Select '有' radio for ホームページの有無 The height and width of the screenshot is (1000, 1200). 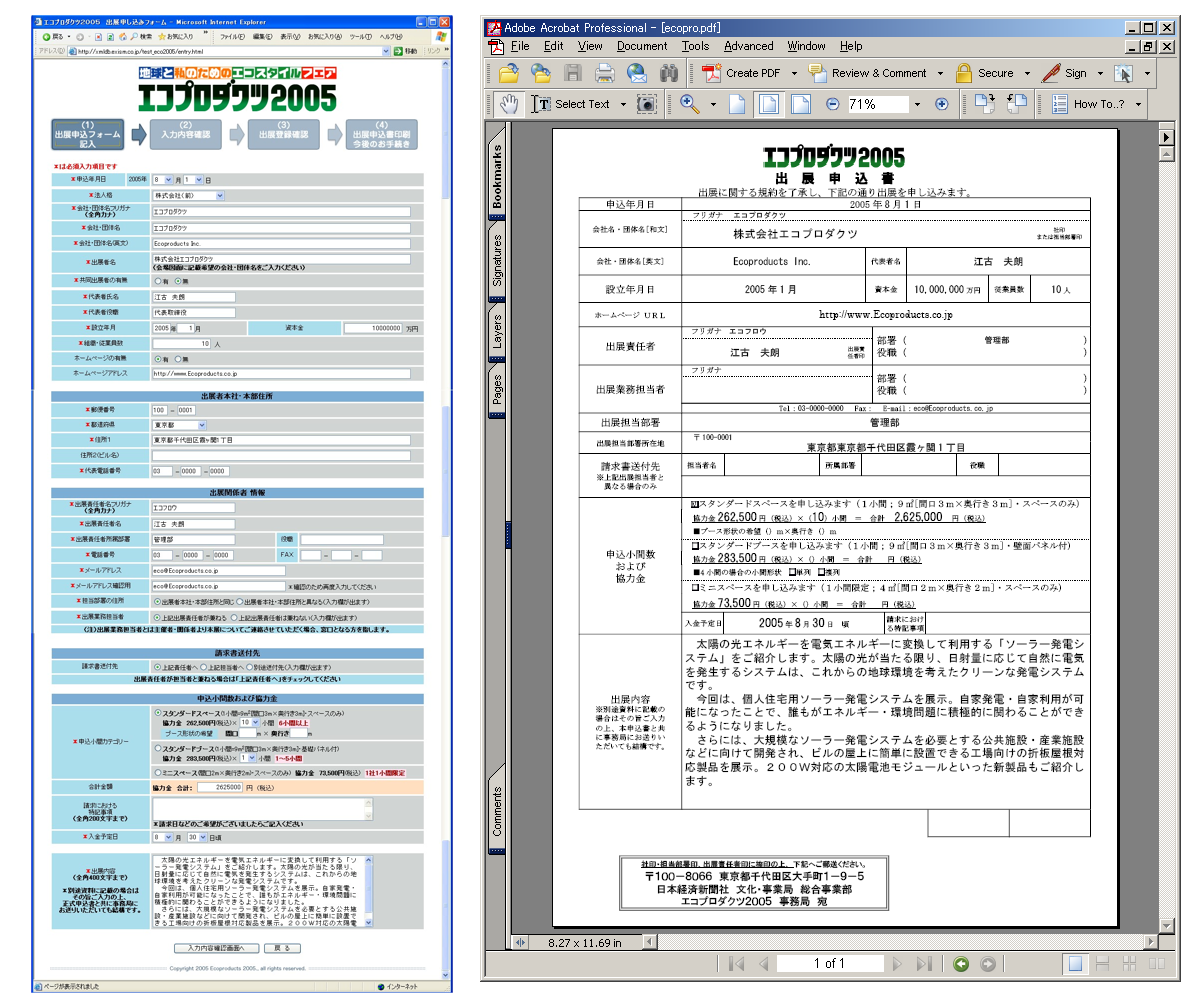pos(157,359)
